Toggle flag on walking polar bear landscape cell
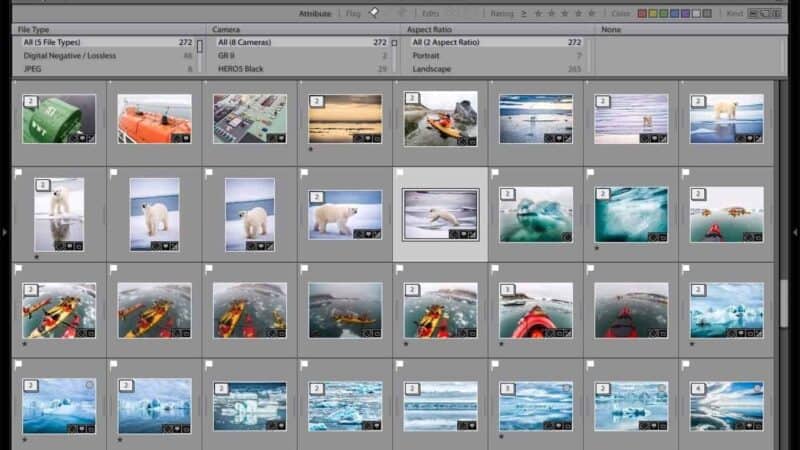This screenshot has height=450, width=800. click(x=305, y=173)
